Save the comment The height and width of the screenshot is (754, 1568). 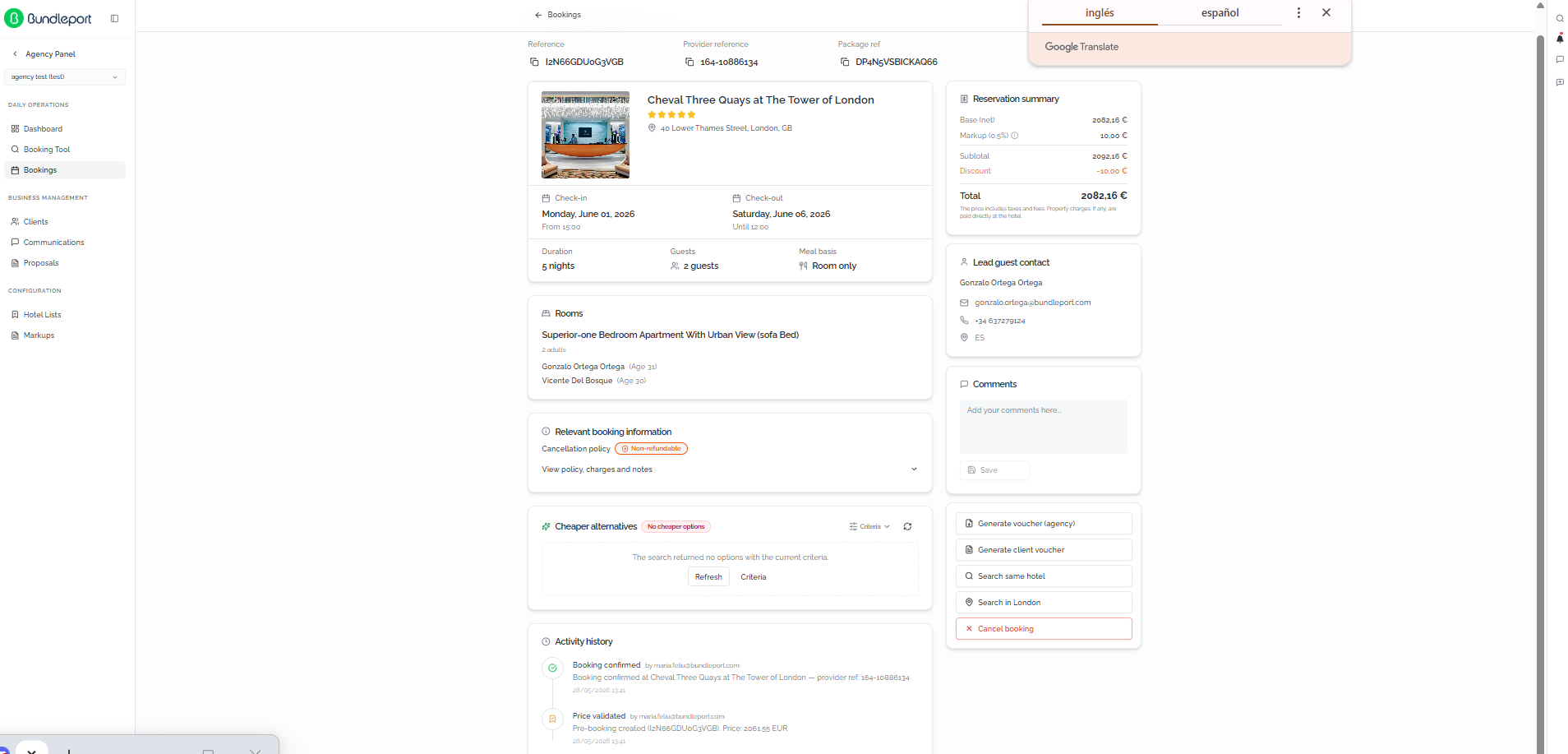point(994,470)
